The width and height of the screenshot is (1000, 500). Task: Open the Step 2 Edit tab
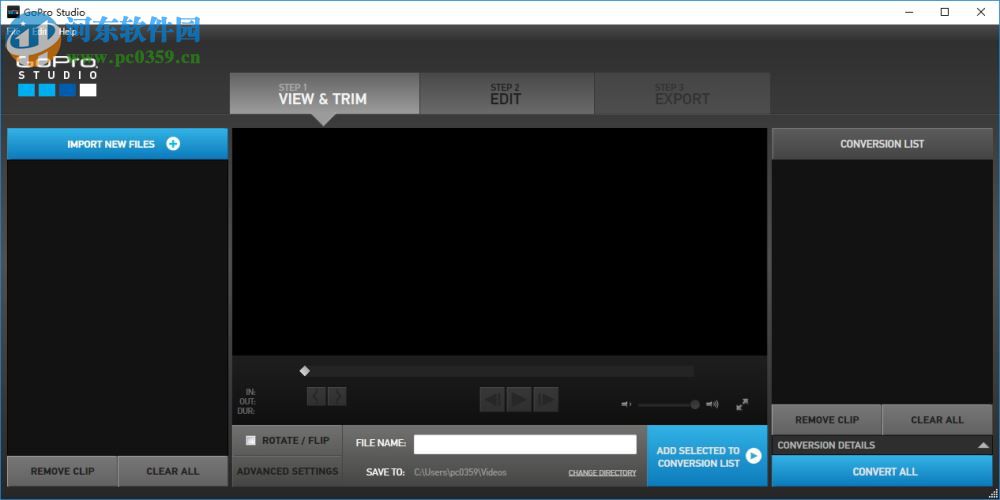[506, 94]
